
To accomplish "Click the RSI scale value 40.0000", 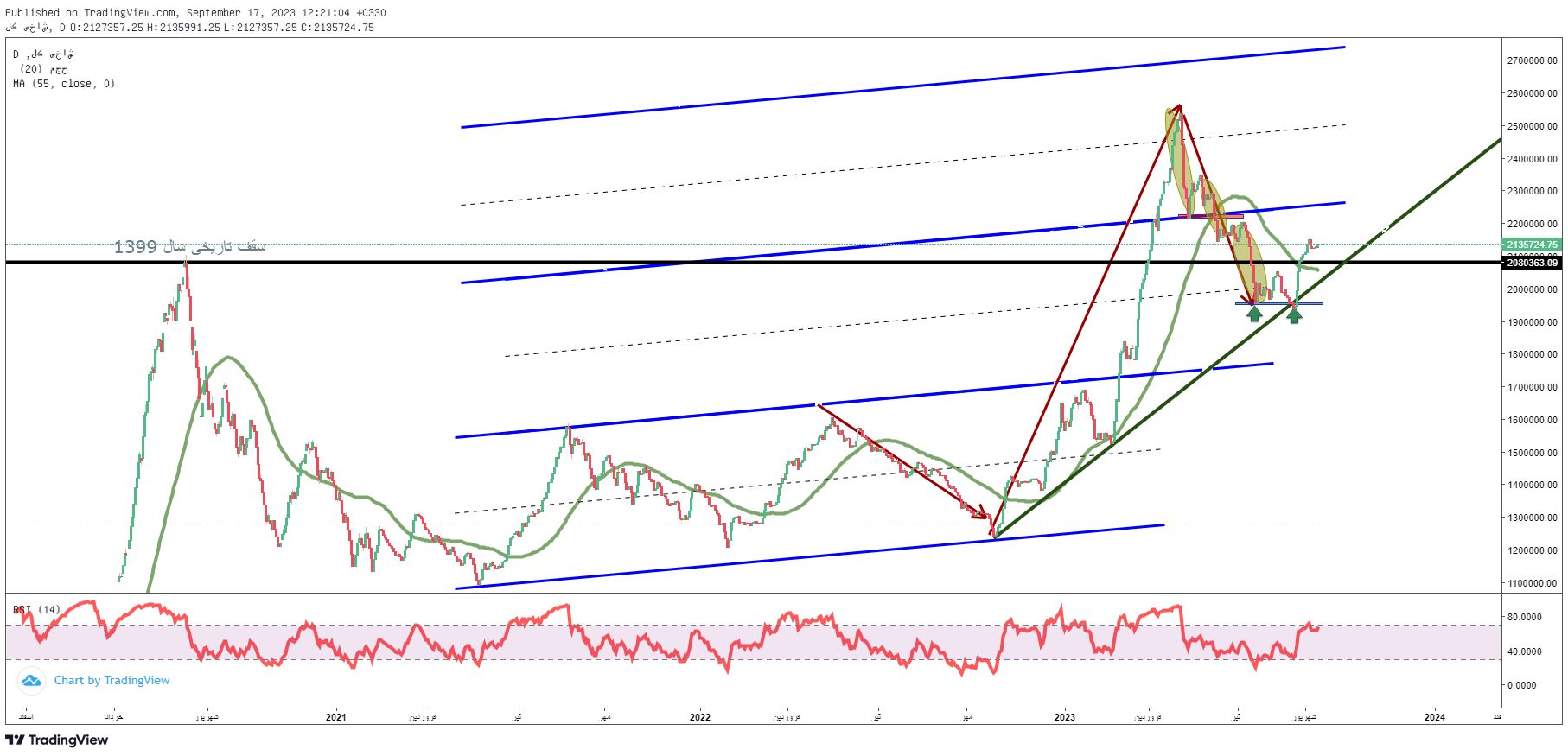I will [1525, 651].
